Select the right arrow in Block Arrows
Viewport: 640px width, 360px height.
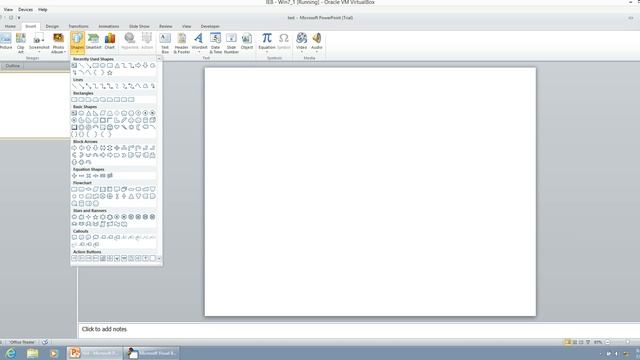coord(74,148)
